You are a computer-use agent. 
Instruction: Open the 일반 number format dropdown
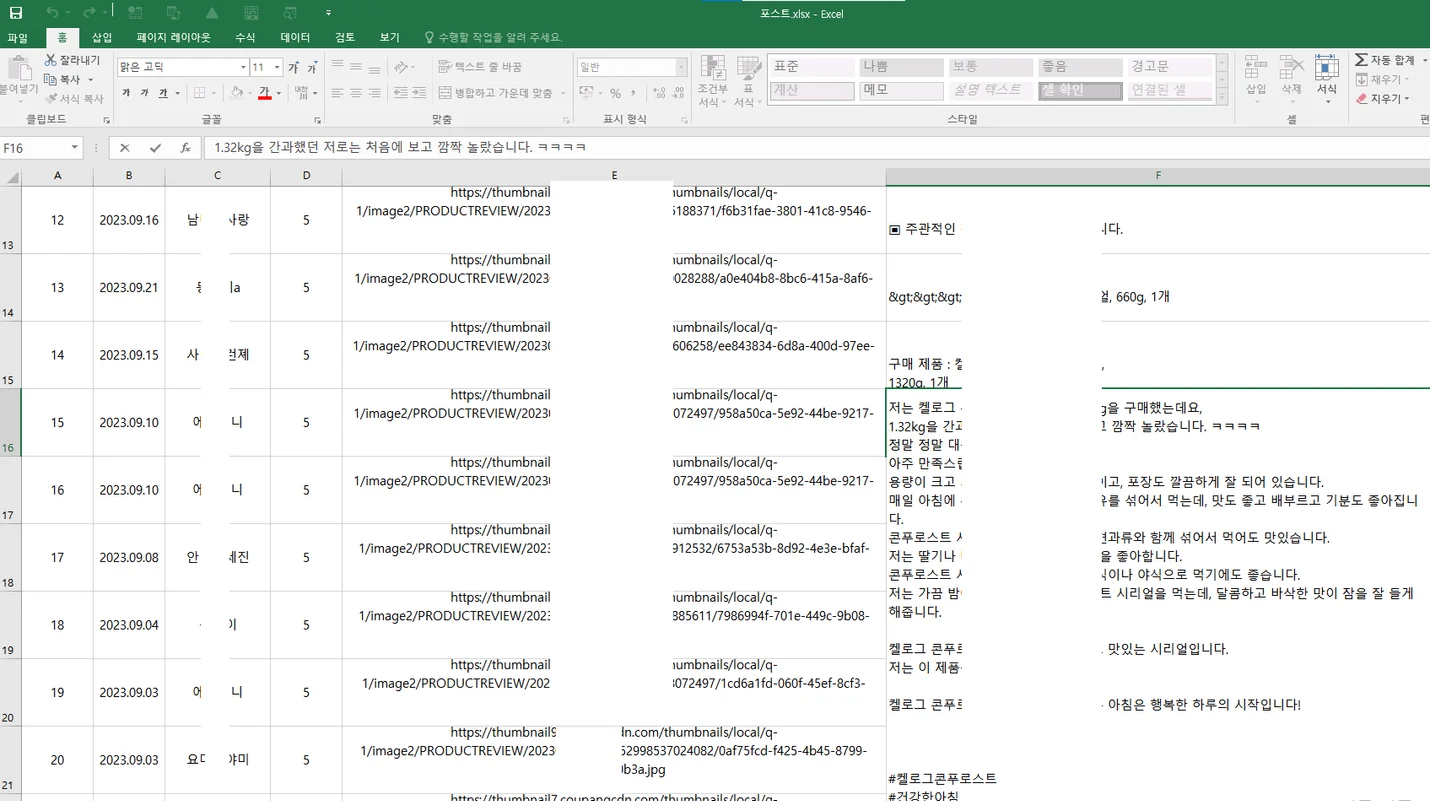(682, 67)
